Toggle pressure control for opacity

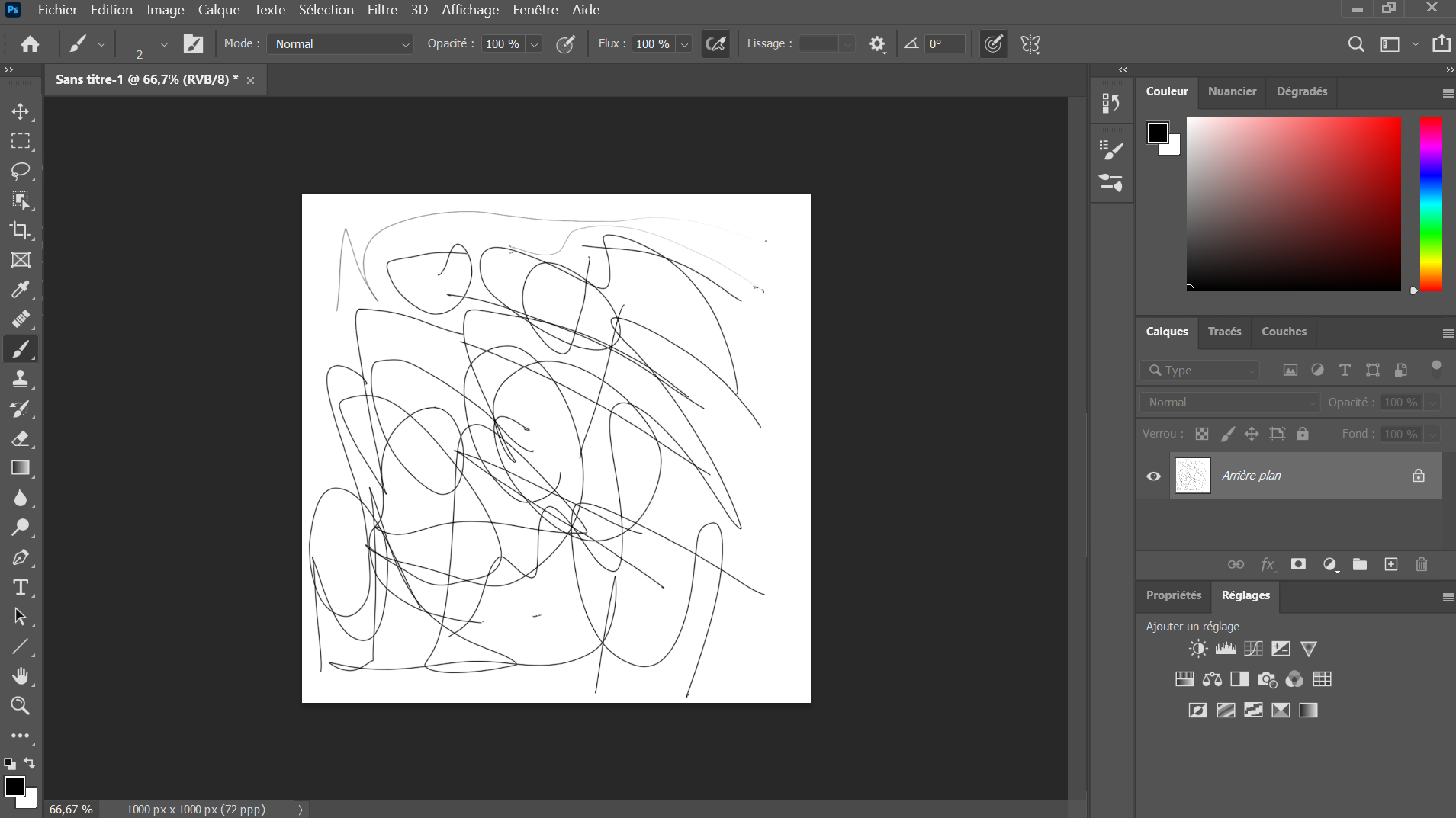[x=565, y=44]
